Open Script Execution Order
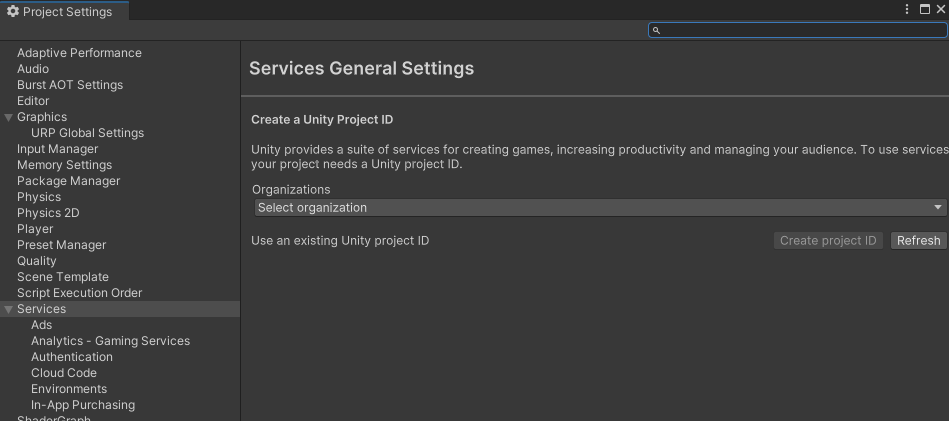949x421 pixels. pos(79,293)
